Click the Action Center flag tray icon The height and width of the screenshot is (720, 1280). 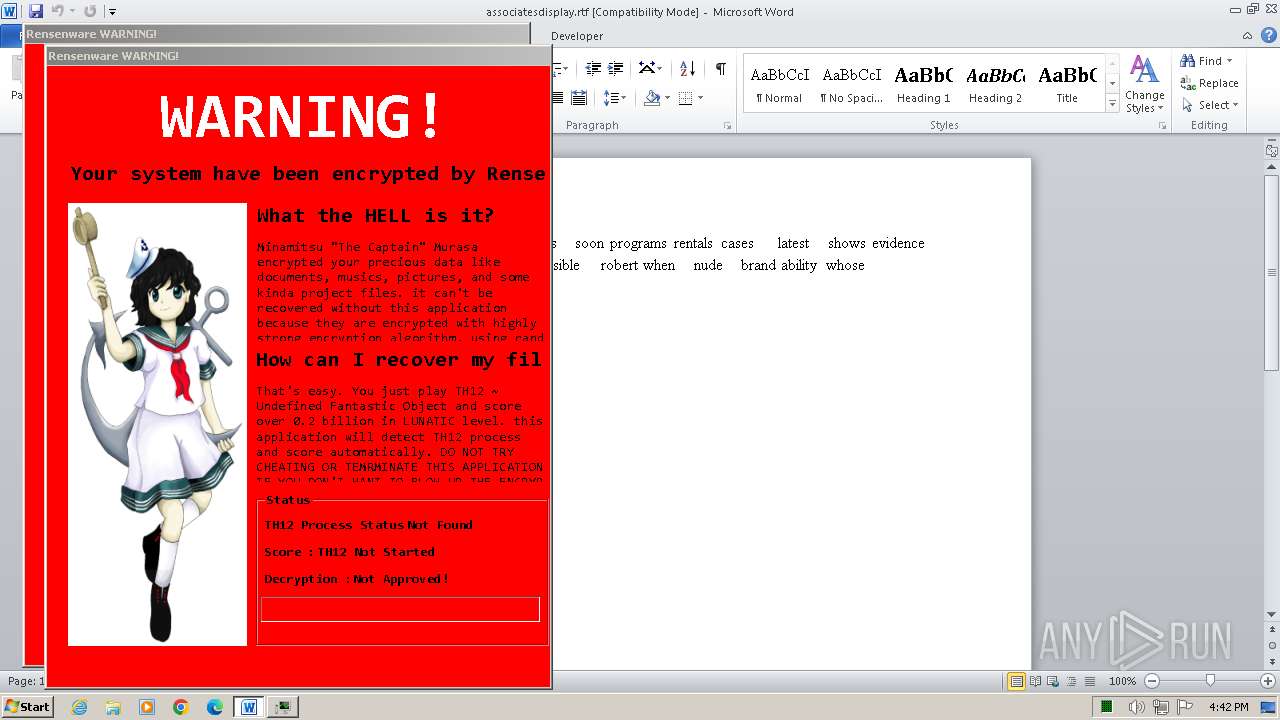1185,707
